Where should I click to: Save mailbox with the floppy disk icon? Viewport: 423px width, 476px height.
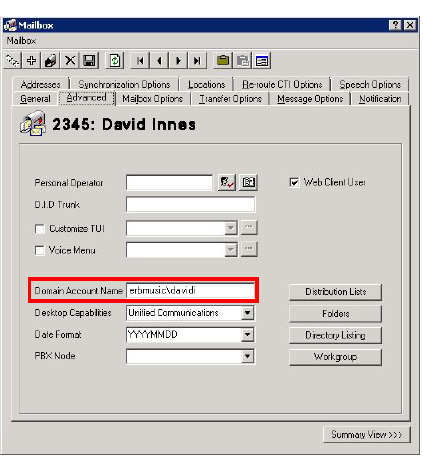coord(89,61)
